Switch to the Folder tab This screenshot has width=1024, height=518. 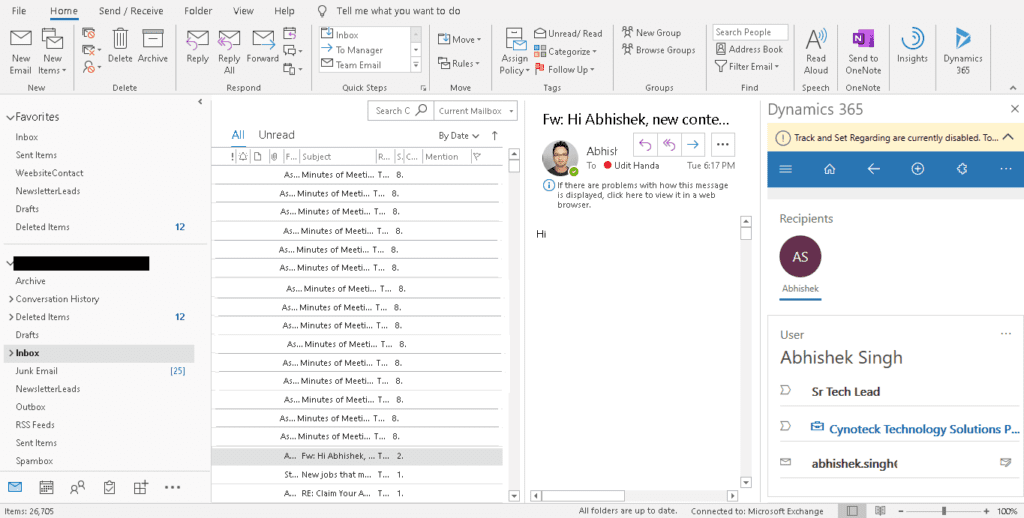pyautogui.click(x=198, y=11)
